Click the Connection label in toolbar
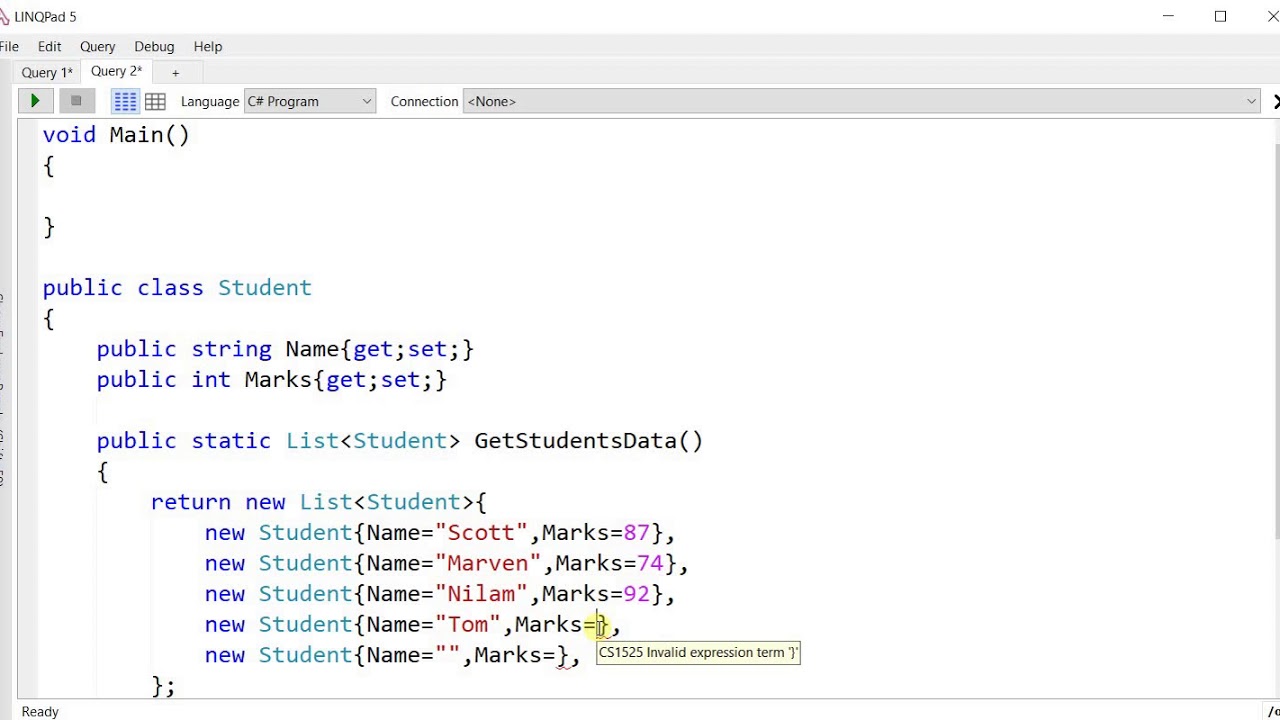The image size is (1280, 720). pyautogui.click(x=424, y=101)
